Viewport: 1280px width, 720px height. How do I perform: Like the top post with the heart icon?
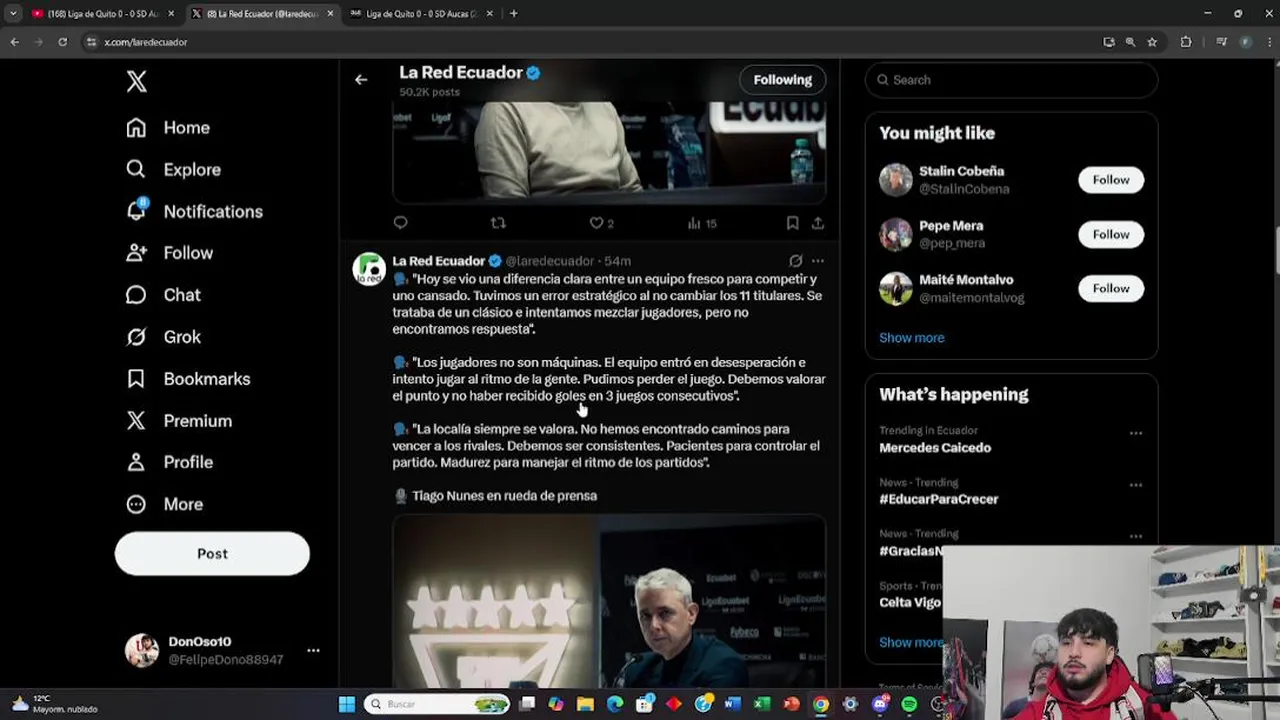pos(596,223)
